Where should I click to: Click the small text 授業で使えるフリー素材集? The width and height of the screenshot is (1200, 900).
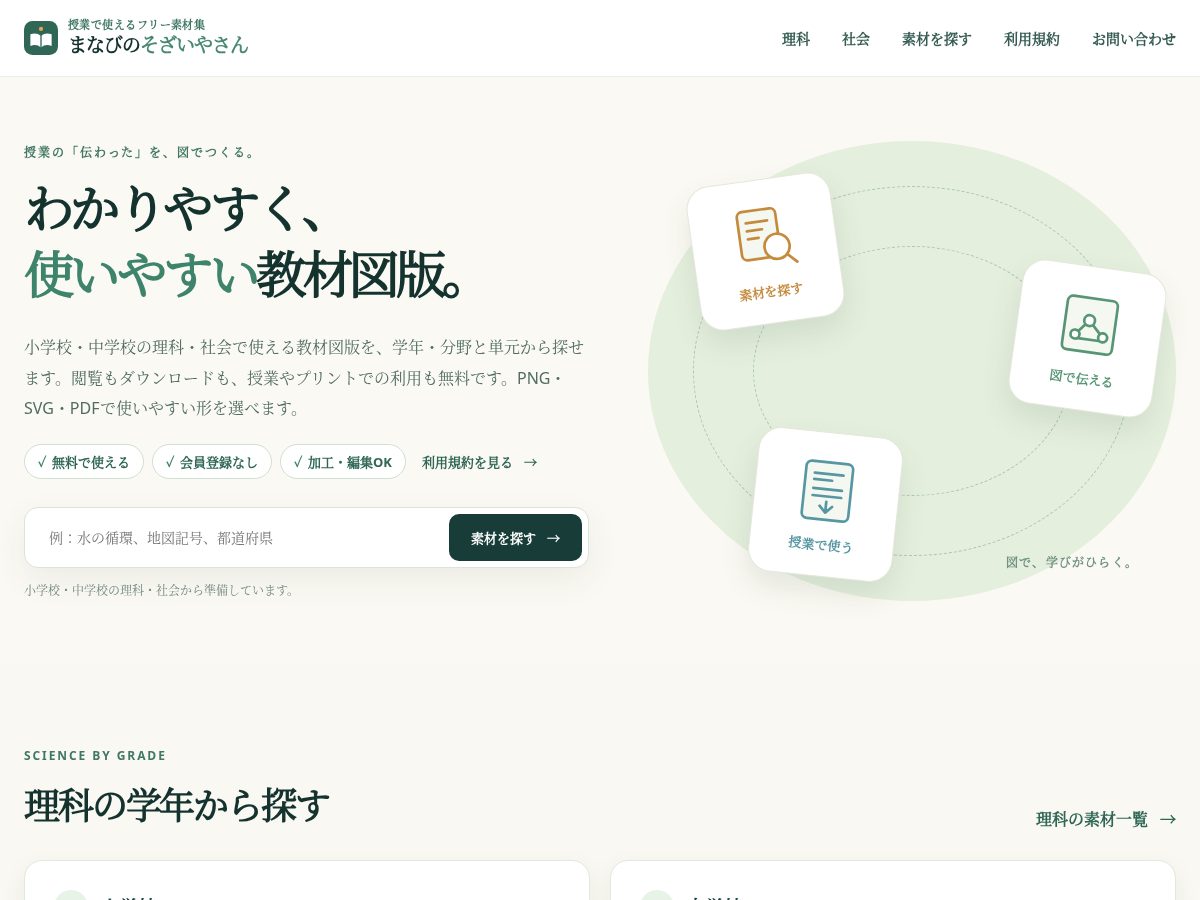pos(137,24)
